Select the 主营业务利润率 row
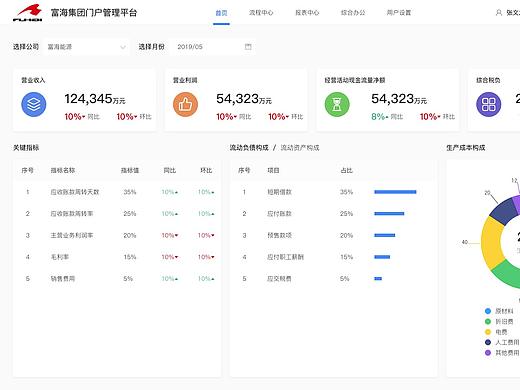Screen dimensions: 520x390 (x=117, y=235)
